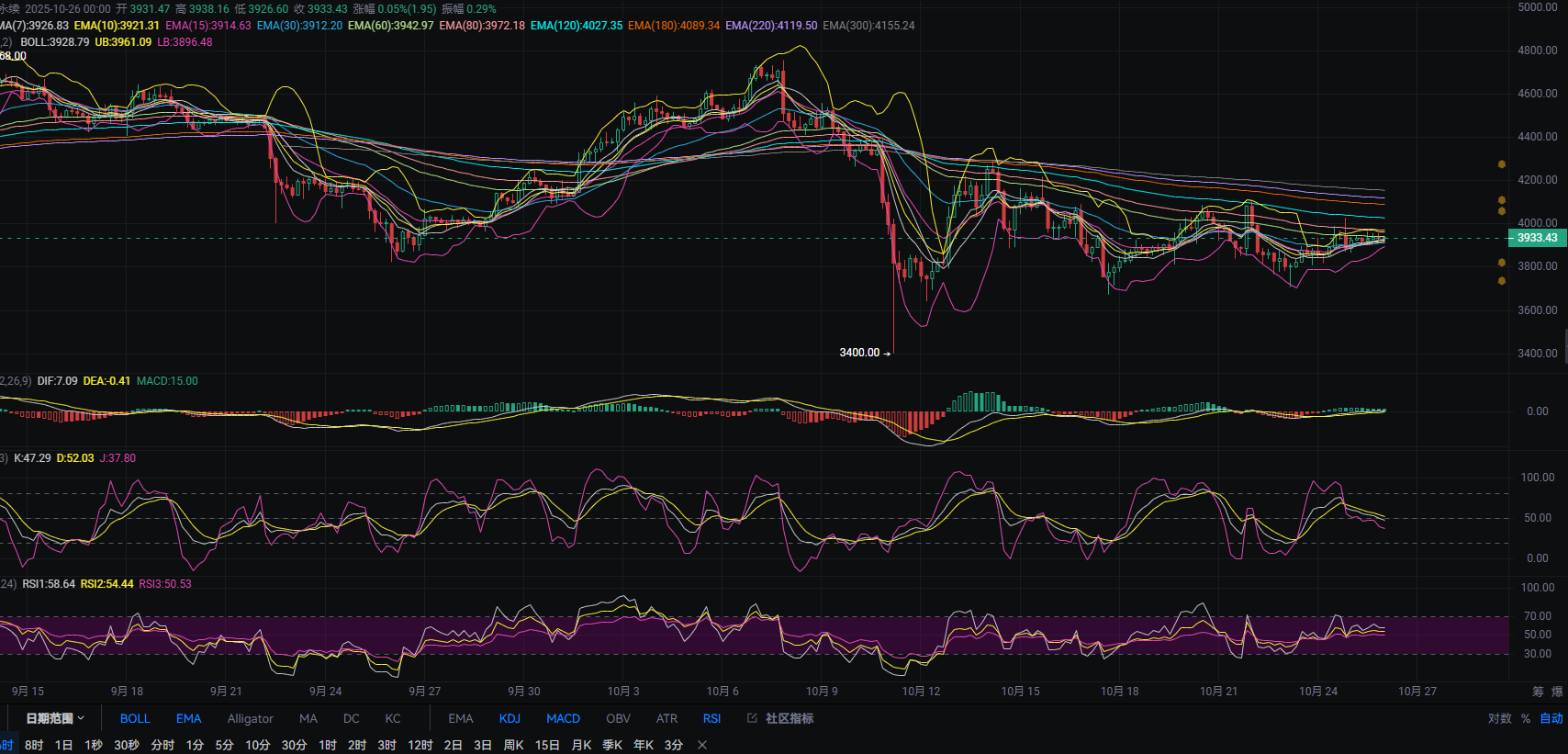Close the timeframe bar with the X
The height and width of the screenshot is (754, 1568).
(x=702, y=745)
